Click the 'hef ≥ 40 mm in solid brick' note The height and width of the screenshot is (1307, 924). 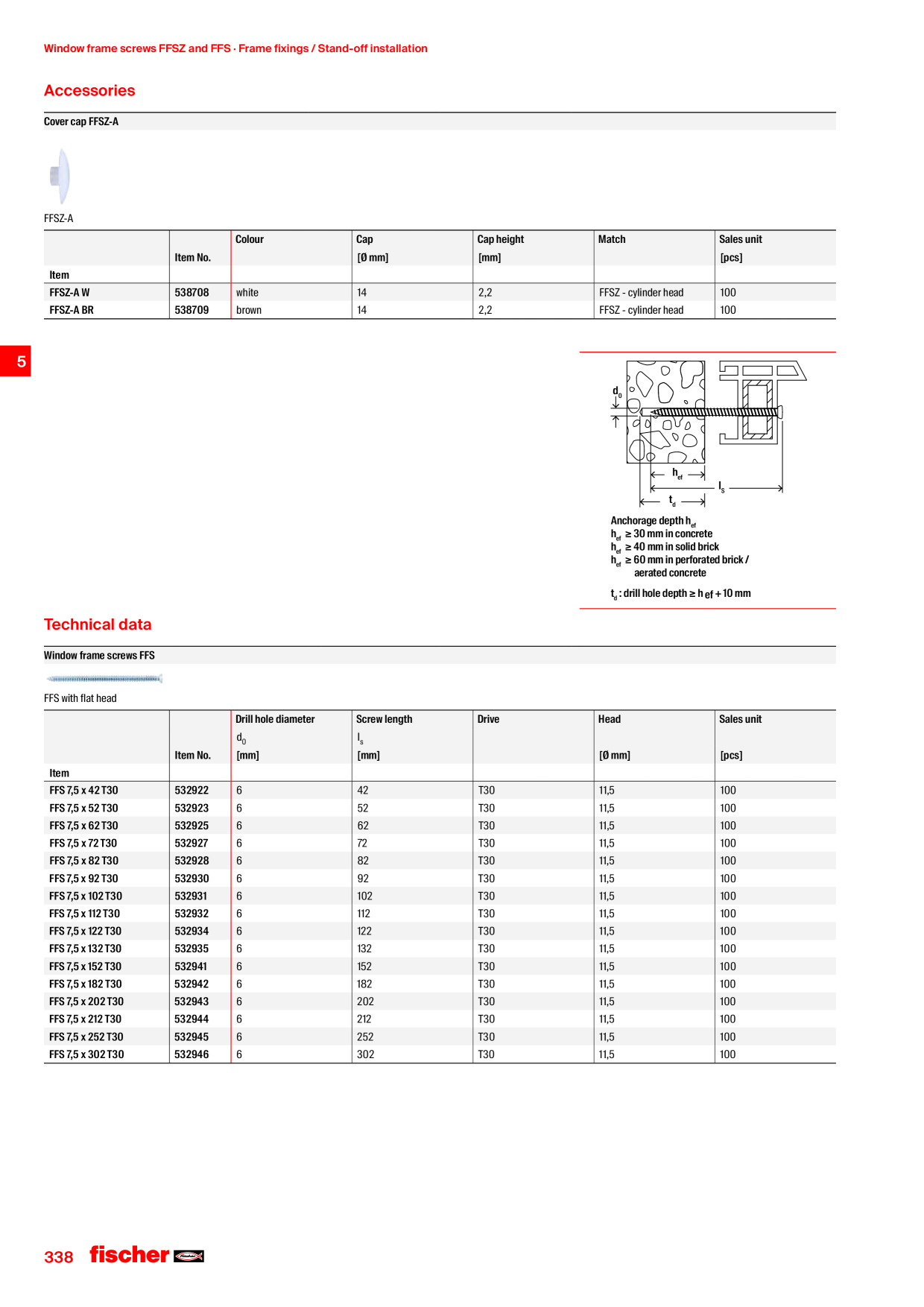point(665,547)
